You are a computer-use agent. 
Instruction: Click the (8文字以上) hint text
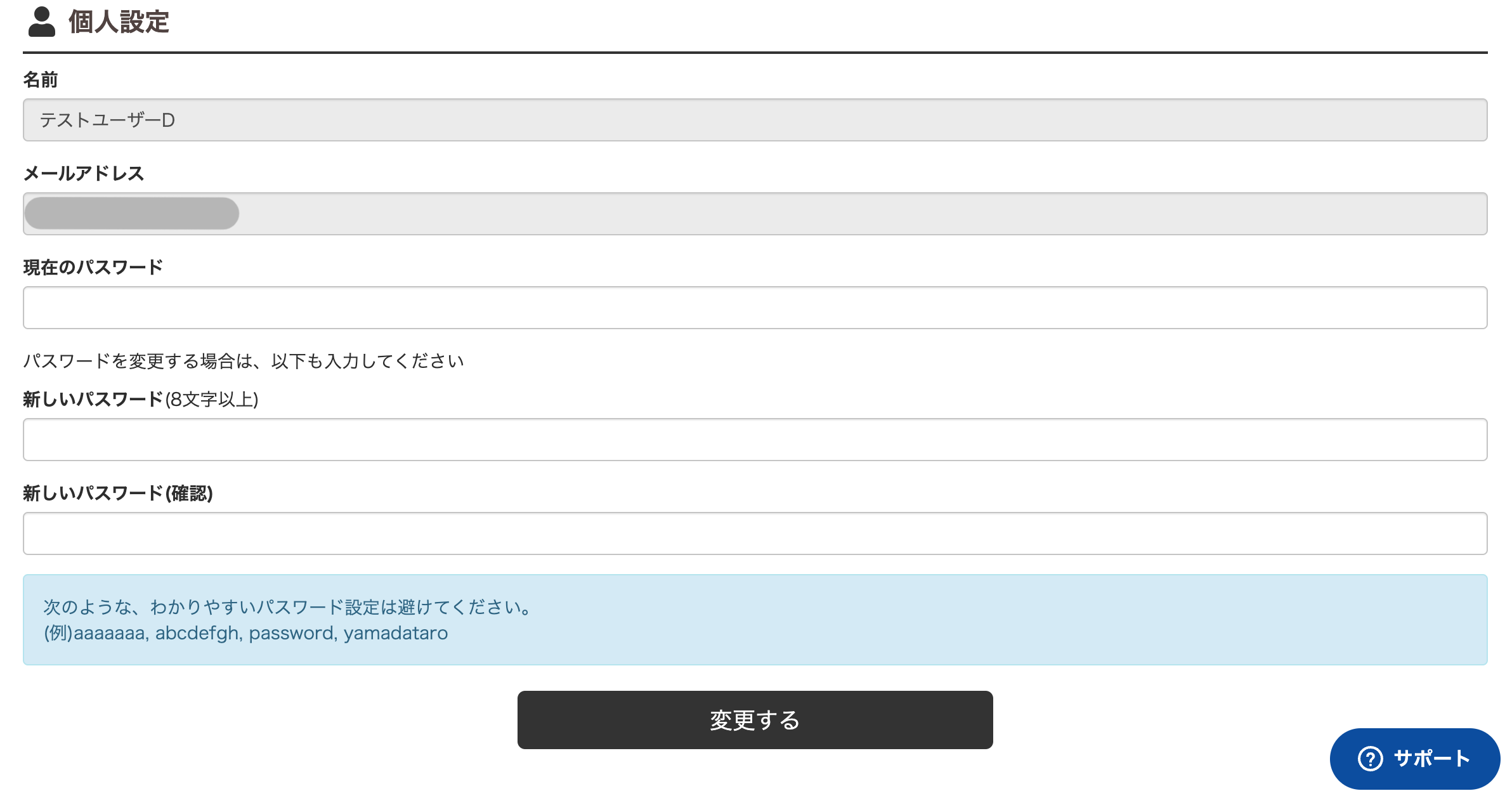(x=212, y=400)
